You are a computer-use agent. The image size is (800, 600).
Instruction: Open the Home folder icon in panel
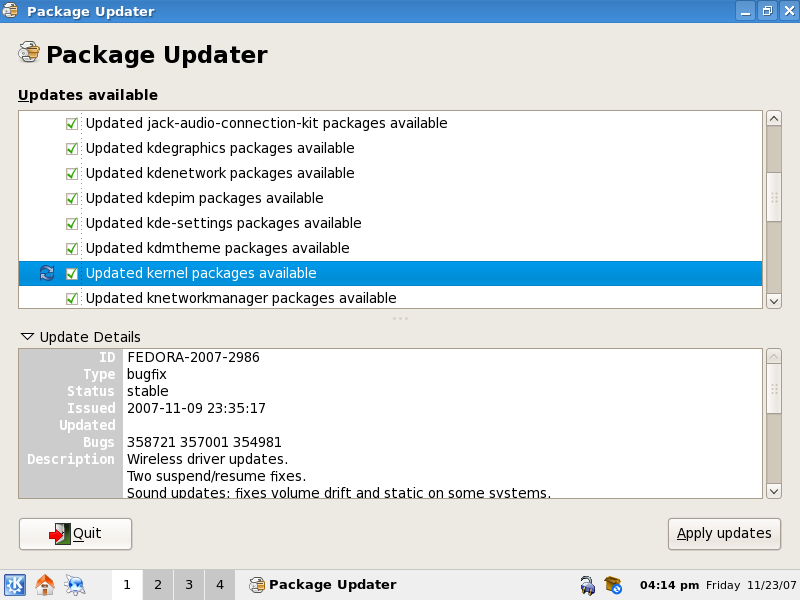point(45,585)
